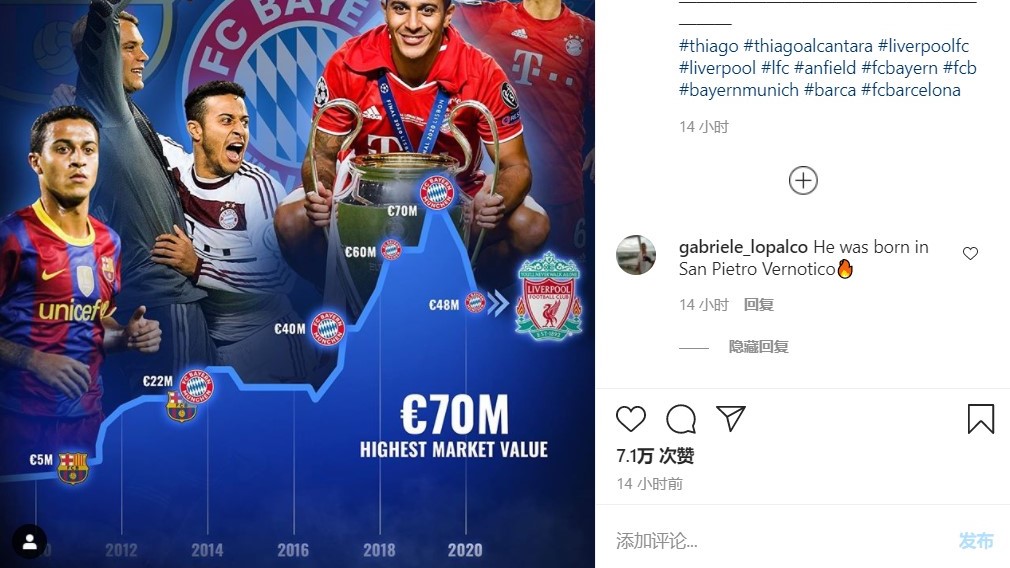
Task: Load more comments with the plus circle
Action: [803, 180]
